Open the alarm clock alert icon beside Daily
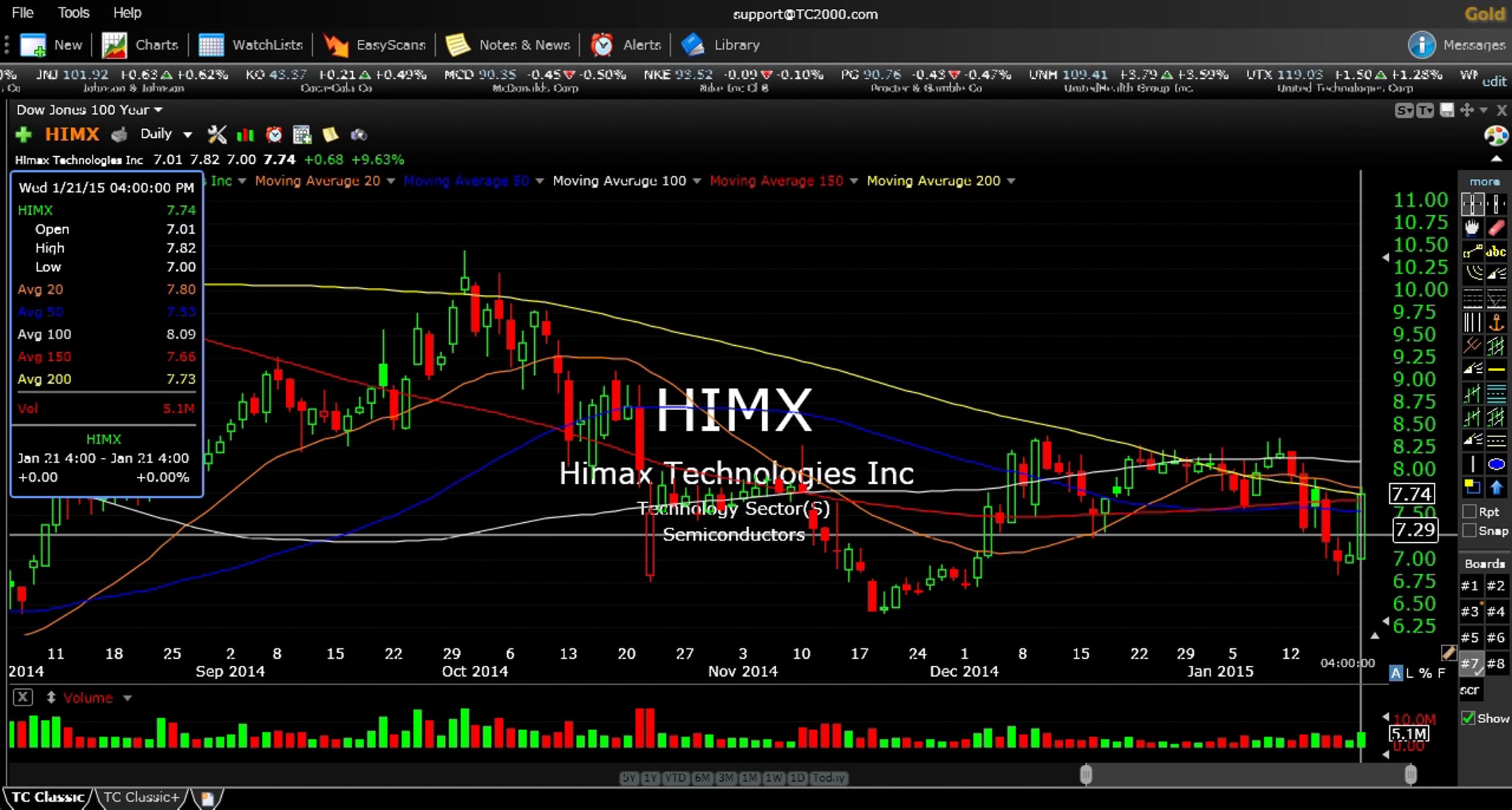 pyautogui.click(x=274, y=134)
